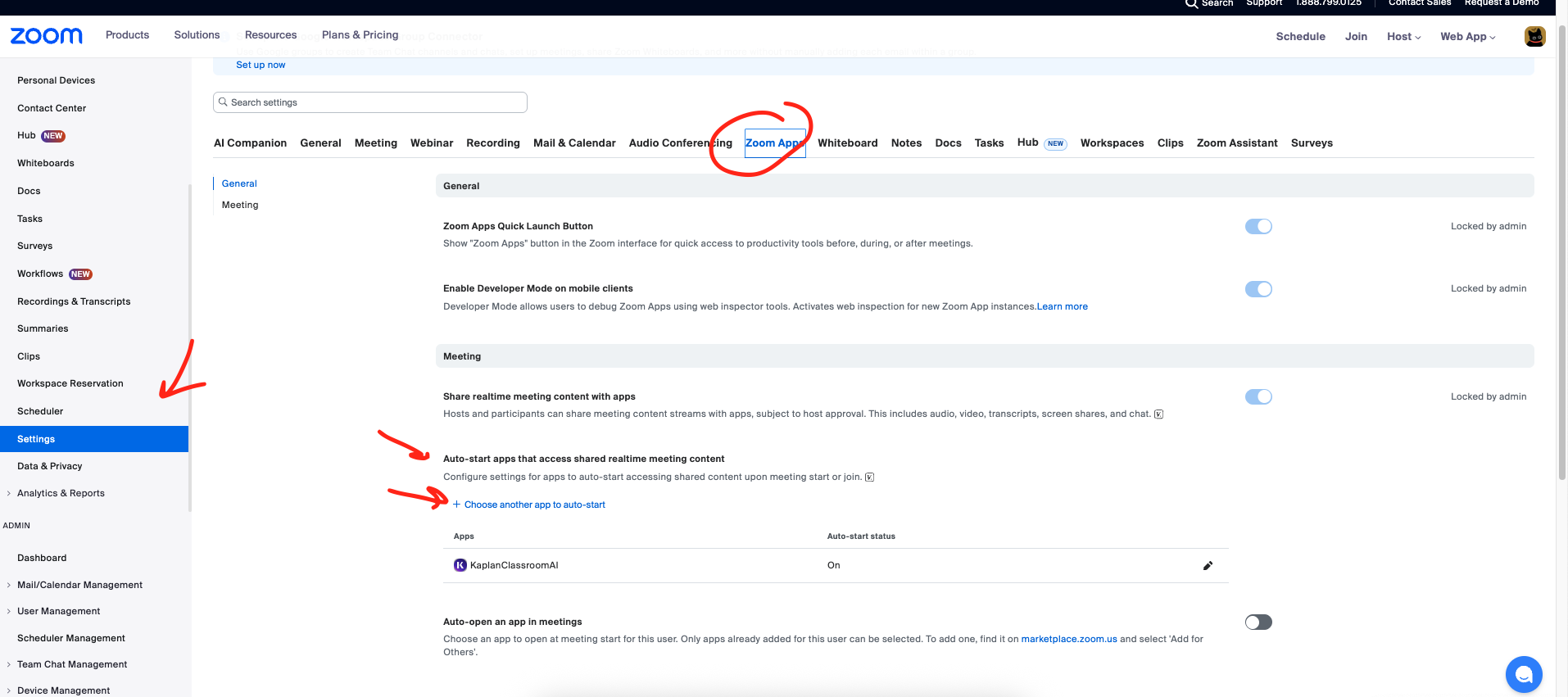The image size is (1568, 697).
Task: Open the Workspaces tab
Action: pyautogui.click(x=1112, y=143)
